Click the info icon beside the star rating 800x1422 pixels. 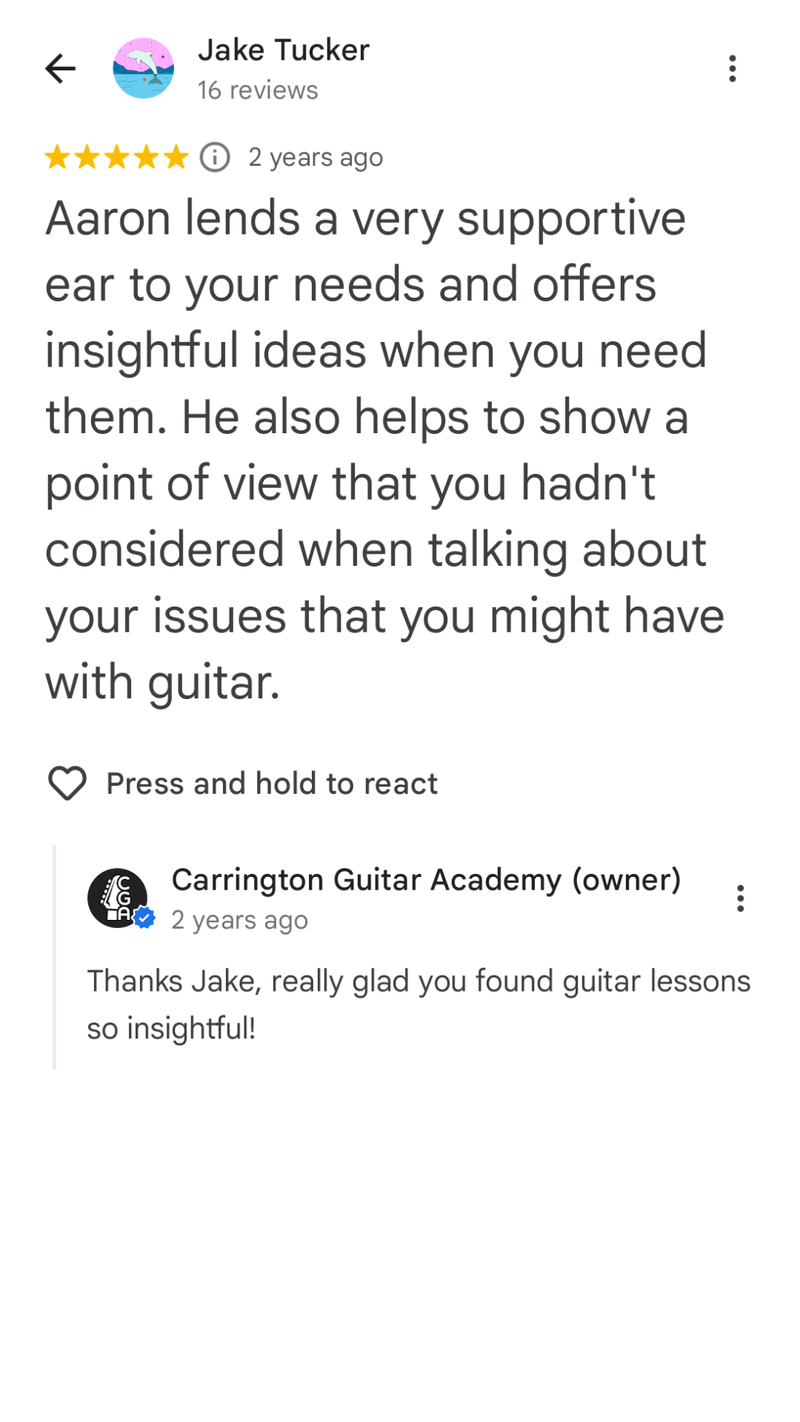pyautogui.click(x=214, y=157)
